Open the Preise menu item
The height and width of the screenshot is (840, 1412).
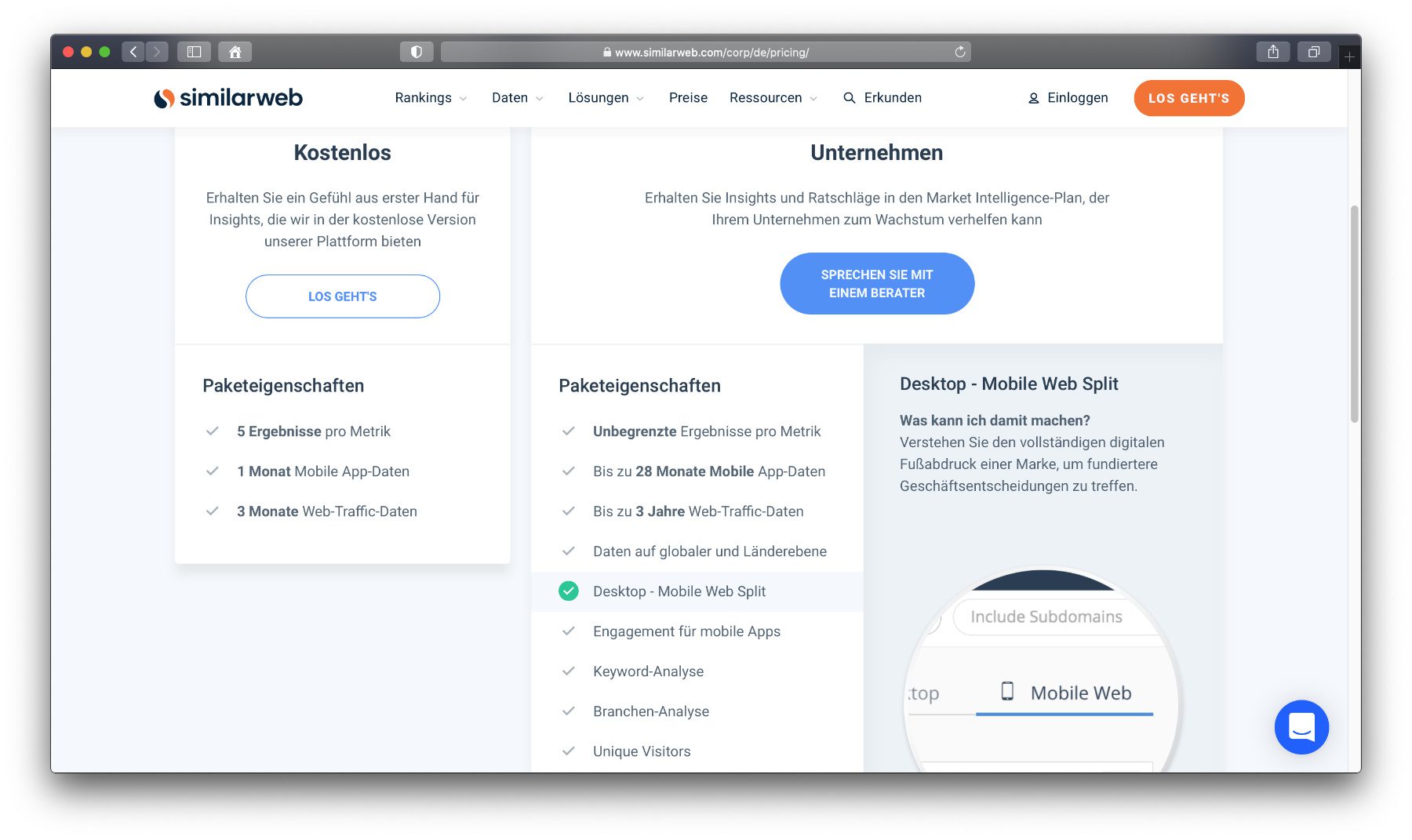point(688,98)
